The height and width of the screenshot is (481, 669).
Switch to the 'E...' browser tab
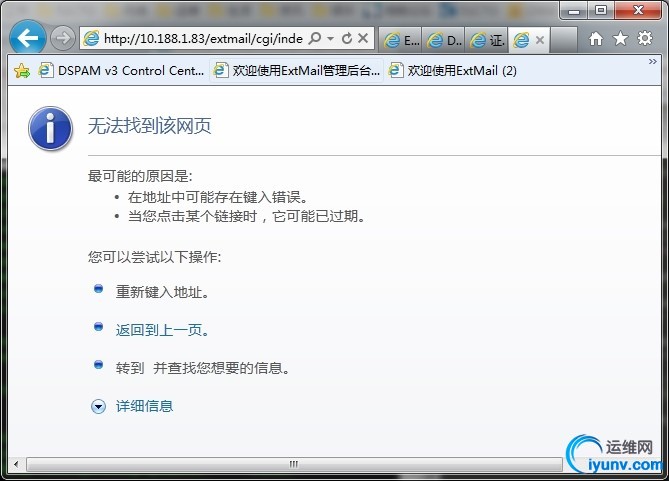(x=400, y=40)
